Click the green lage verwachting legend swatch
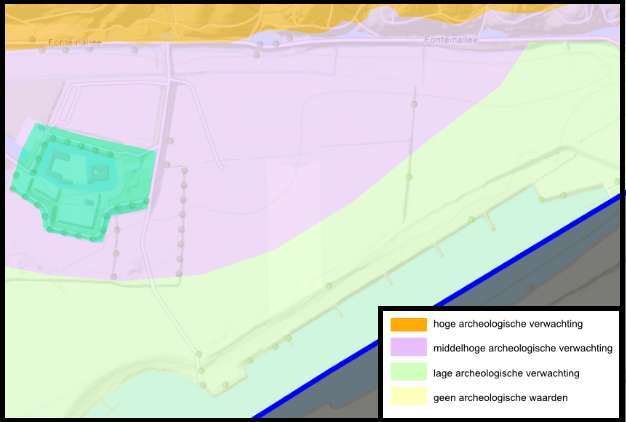626x422 pixels. pos(408,371)
